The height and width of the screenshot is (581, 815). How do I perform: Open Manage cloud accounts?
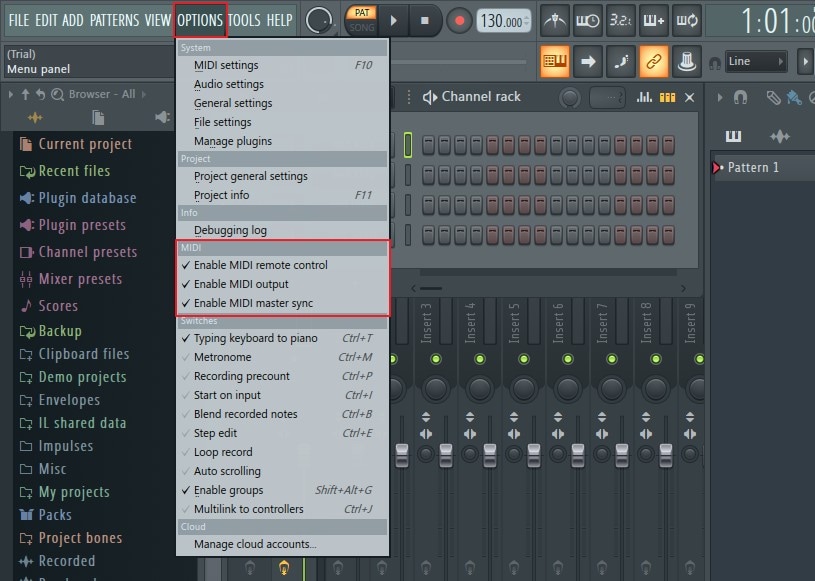pos(283,544)
